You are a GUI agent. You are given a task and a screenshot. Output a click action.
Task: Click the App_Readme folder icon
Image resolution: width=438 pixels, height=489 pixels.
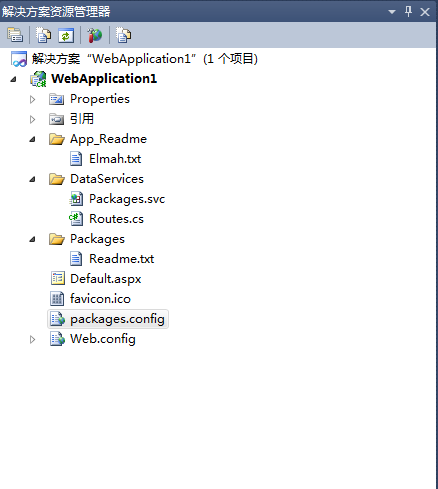click(x=57, y=139)
